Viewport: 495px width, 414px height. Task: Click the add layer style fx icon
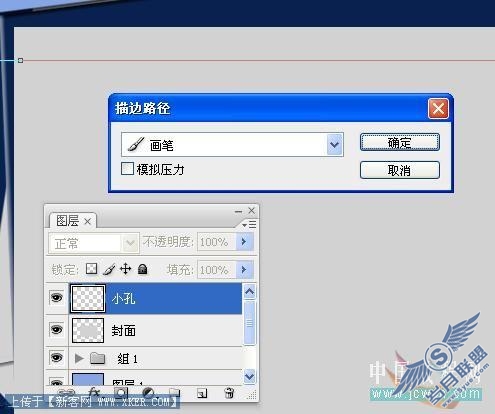[x=94, y=392]
